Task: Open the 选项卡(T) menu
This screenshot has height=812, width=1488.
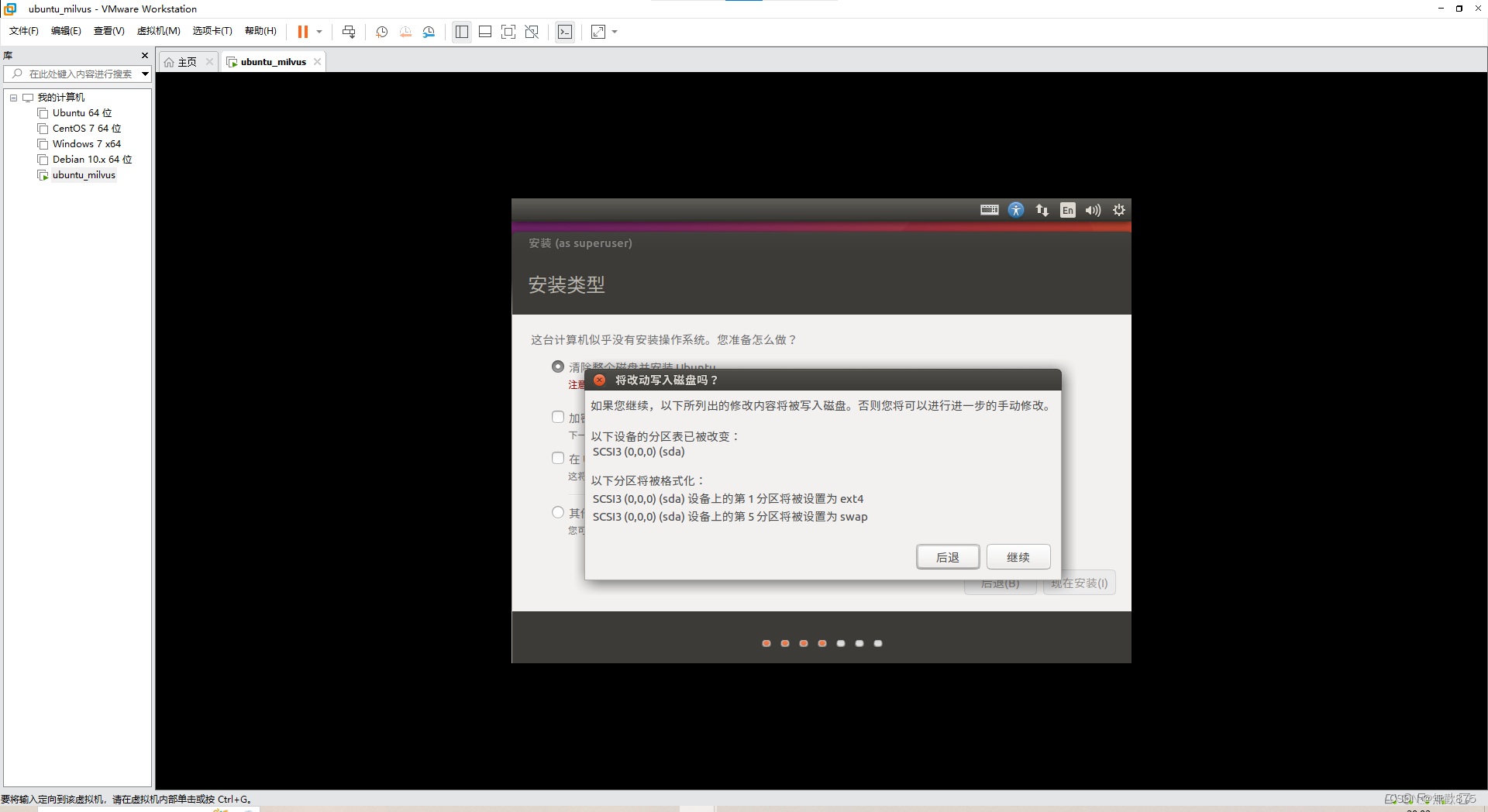Action: [212, 31]
